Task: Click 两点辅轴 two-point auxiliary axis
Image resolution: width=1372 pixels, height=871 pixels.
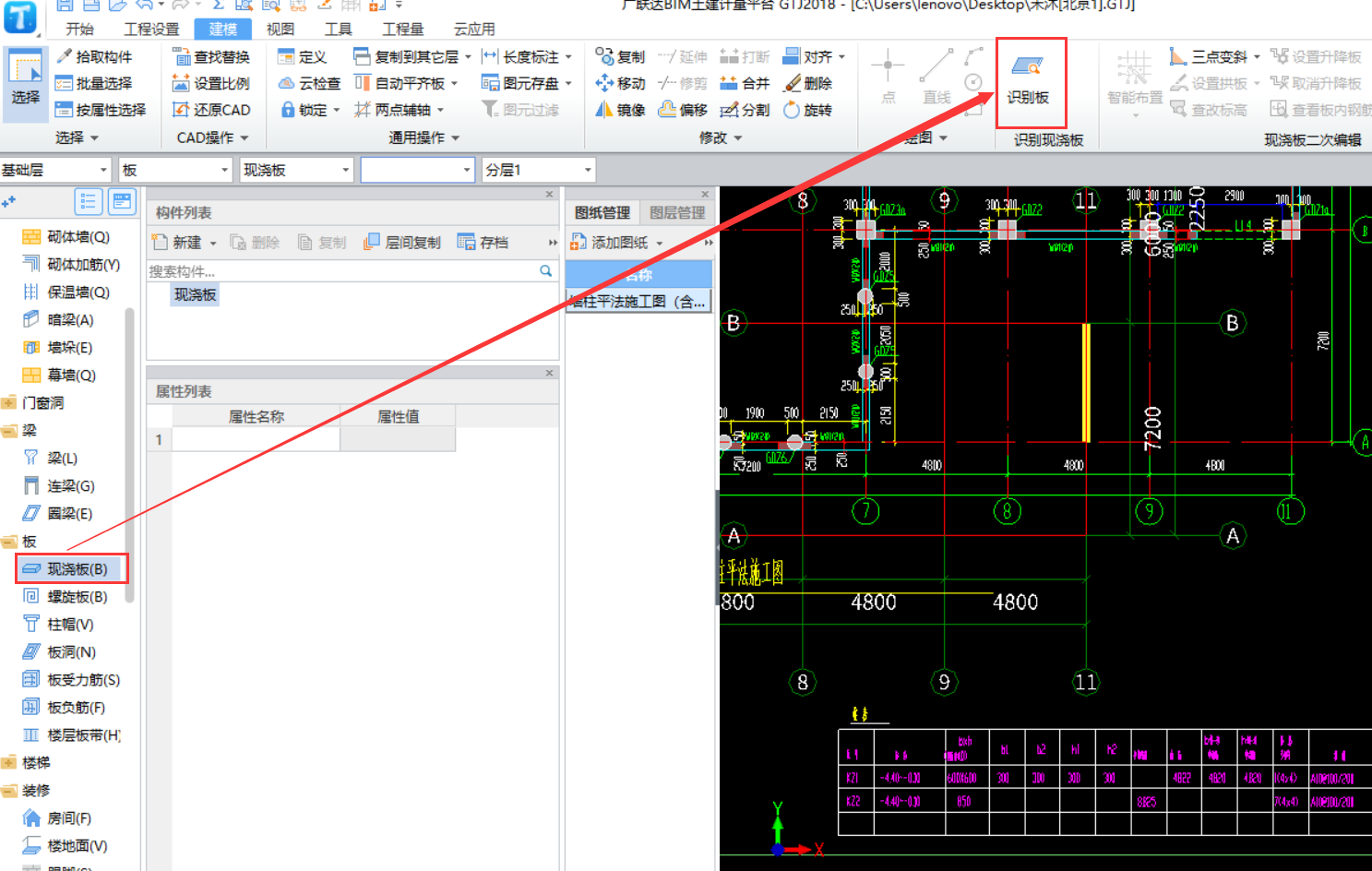Action: [x=399, y=110]
